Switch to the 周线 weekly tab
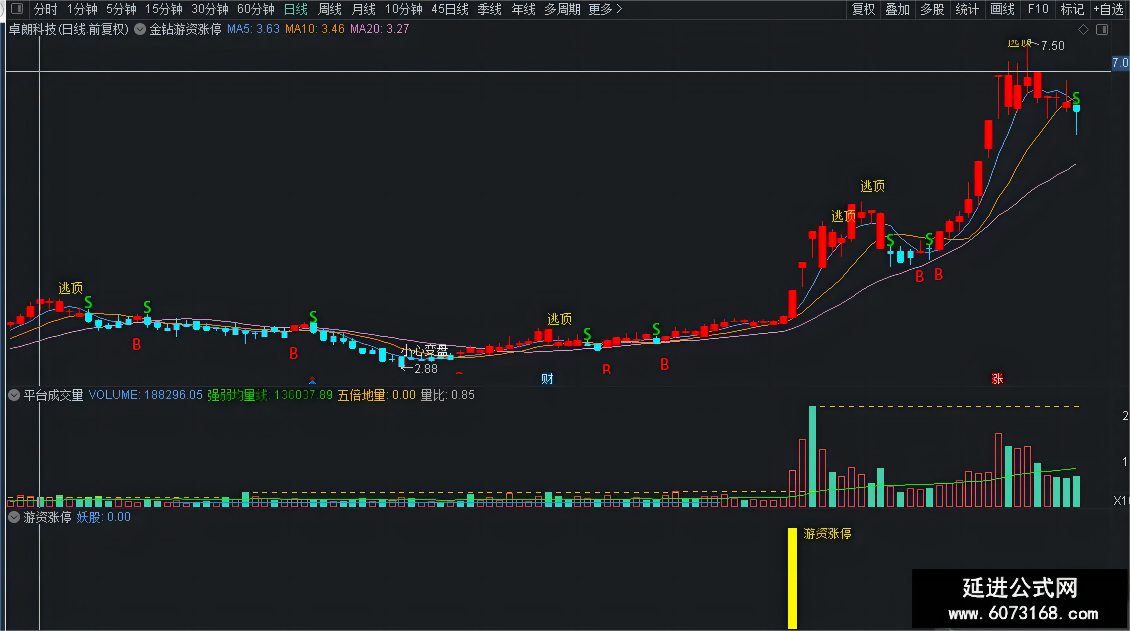 click(x=329, y=9)
